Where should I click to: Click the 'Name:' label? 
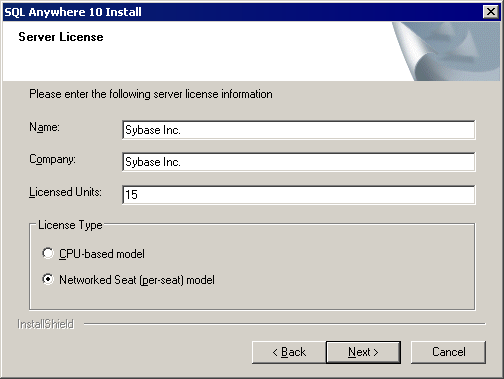[x=44, y=127]
